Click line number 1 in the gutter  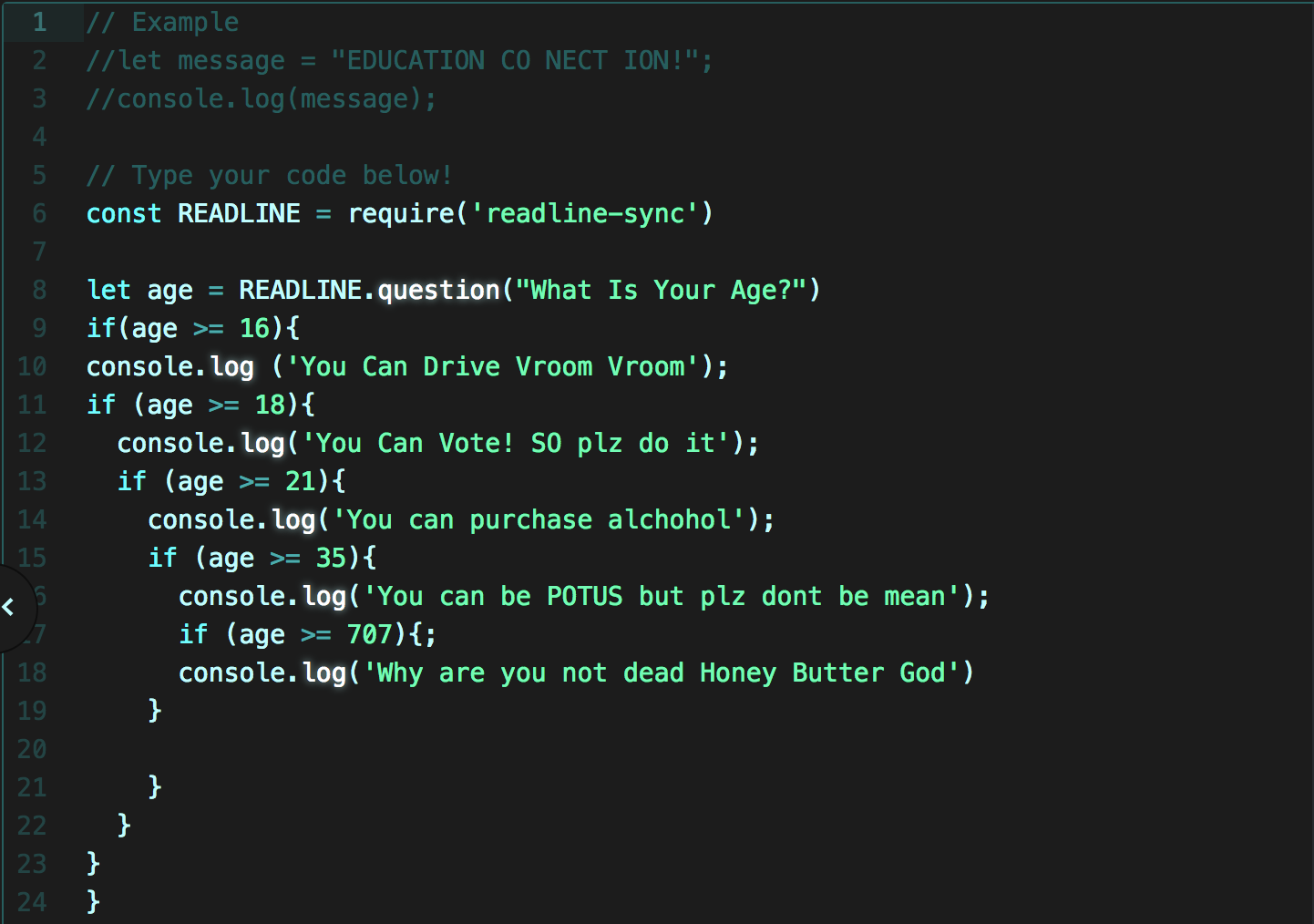(x=39, y=22)
